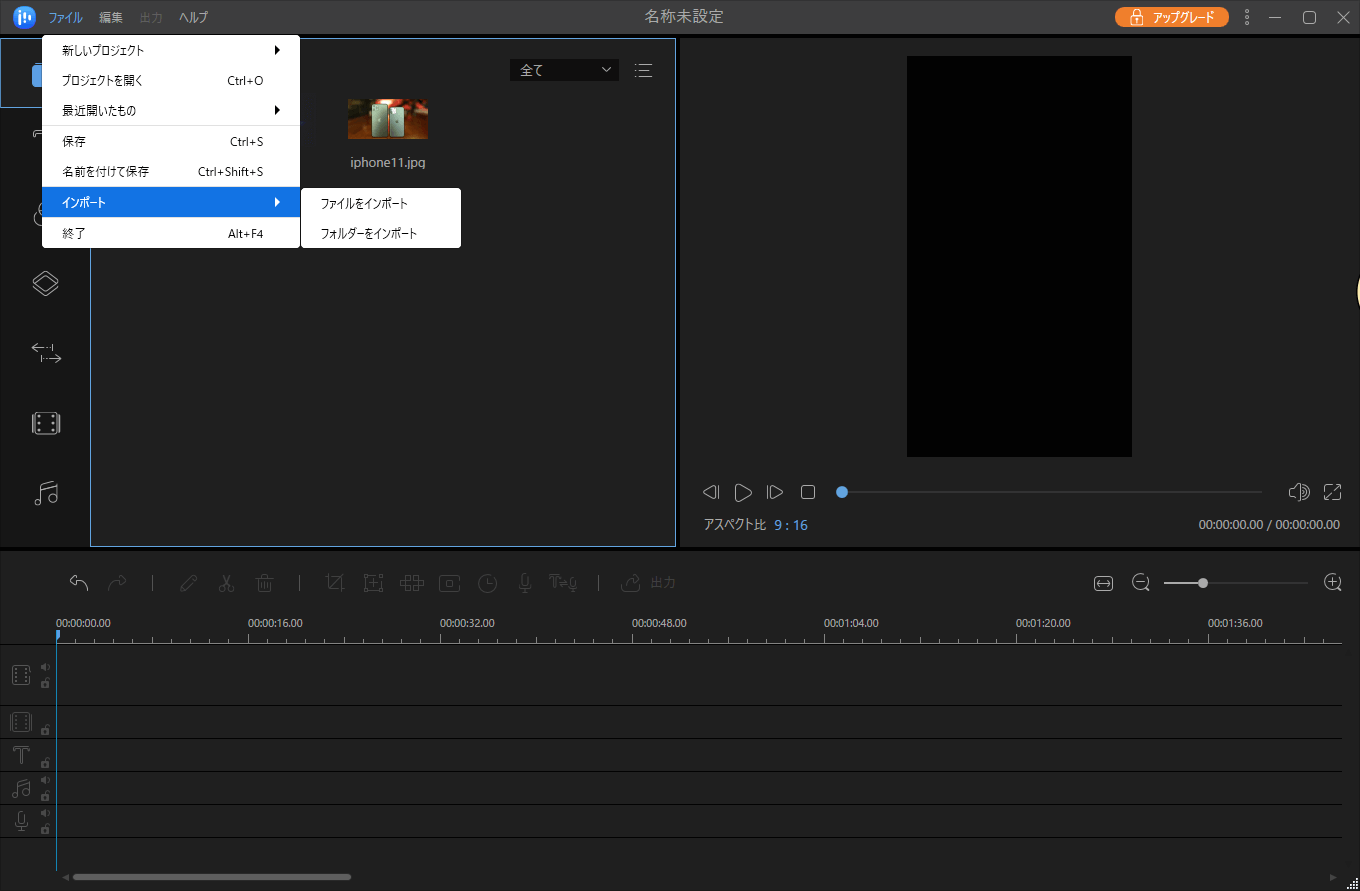Screen dimensions: 1360x891
Task: Select フォルダーをインポート in submenu
Action: click(381, 233)
